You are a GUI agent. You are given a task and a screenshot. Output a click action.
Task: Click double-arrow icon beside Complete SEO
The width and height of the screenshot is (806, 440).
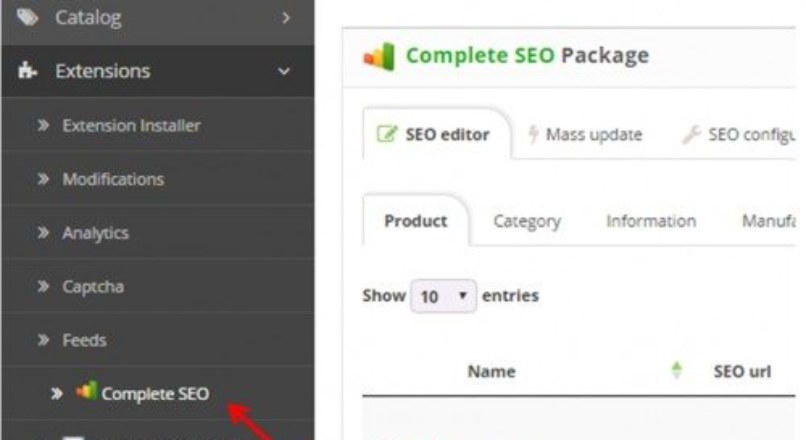(57, 394)
